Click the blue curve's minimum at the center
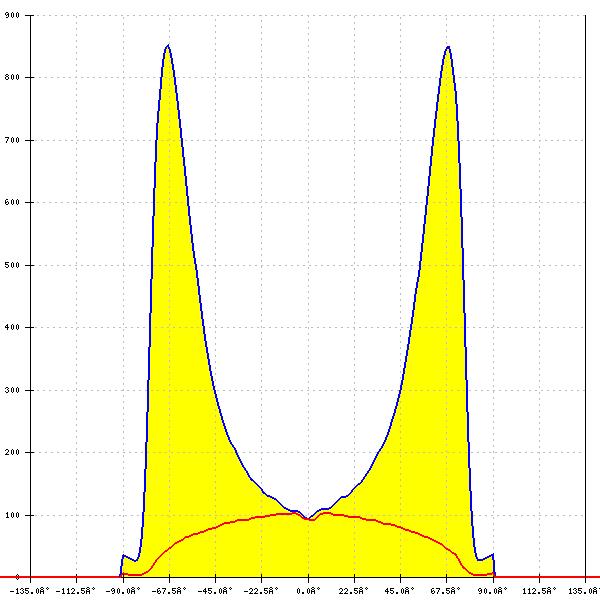 pyautogui.click(x=309, y=517)
